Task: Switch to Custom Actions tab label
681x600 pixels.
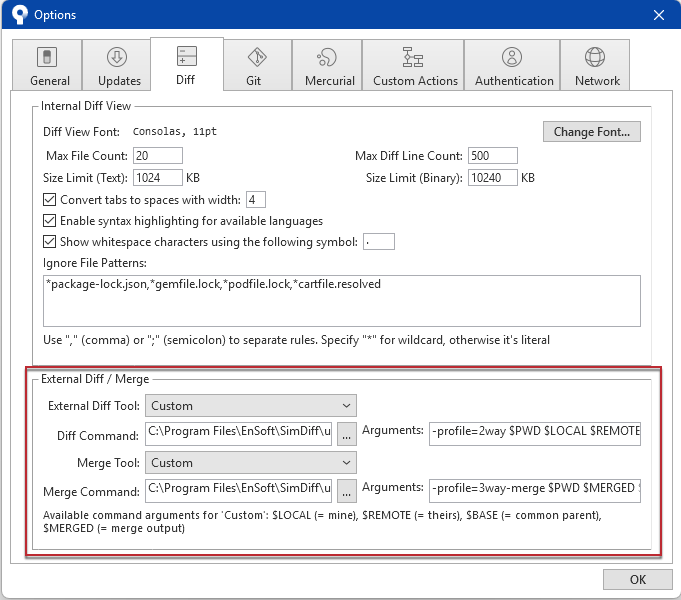Action: click(x=416, y=81)
